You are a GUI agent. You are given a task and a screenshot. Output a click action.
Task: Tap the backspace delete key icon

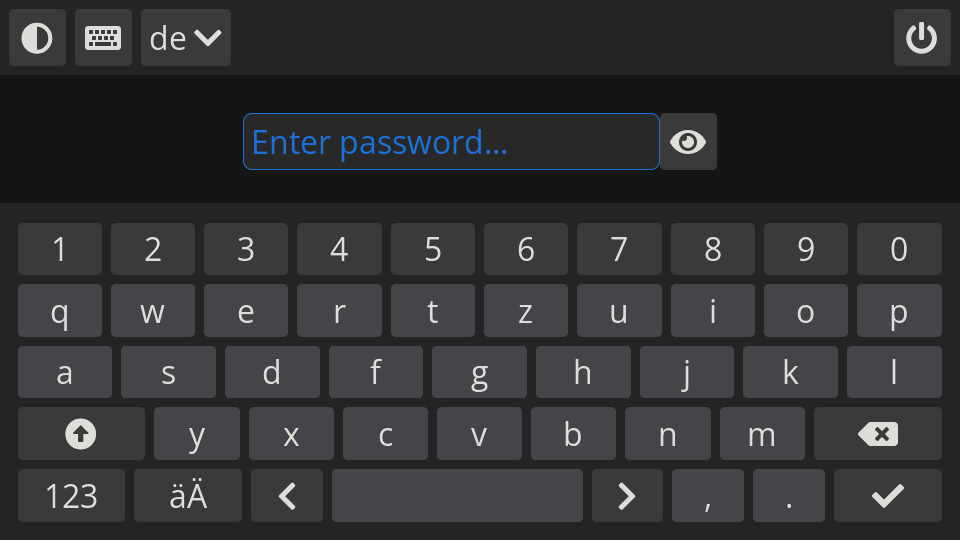(878, 433)
